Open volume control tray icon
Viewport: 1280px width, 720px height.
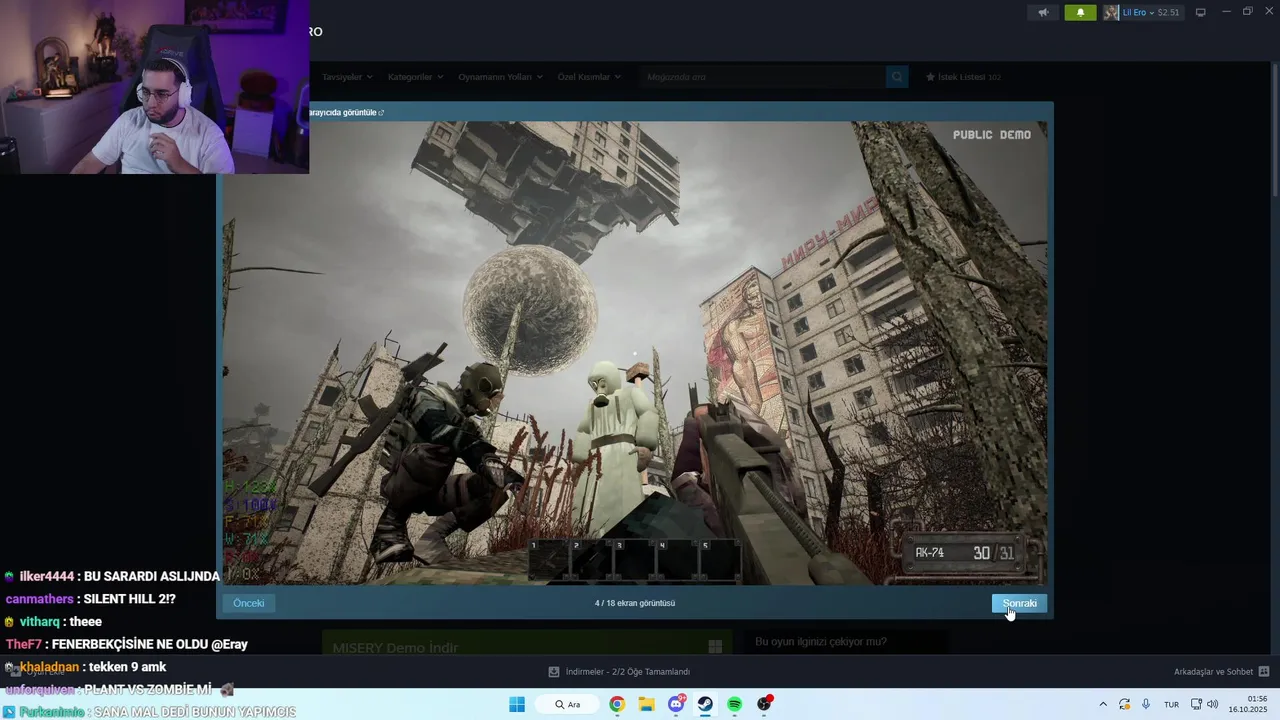[x=1213, y=704]
